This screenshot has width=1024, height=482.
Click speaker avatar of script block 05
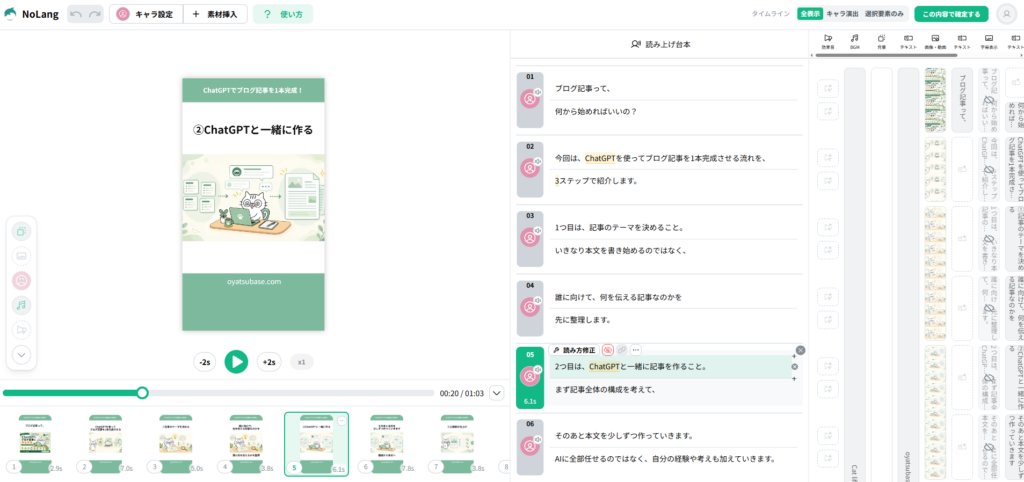coord(530,377)
